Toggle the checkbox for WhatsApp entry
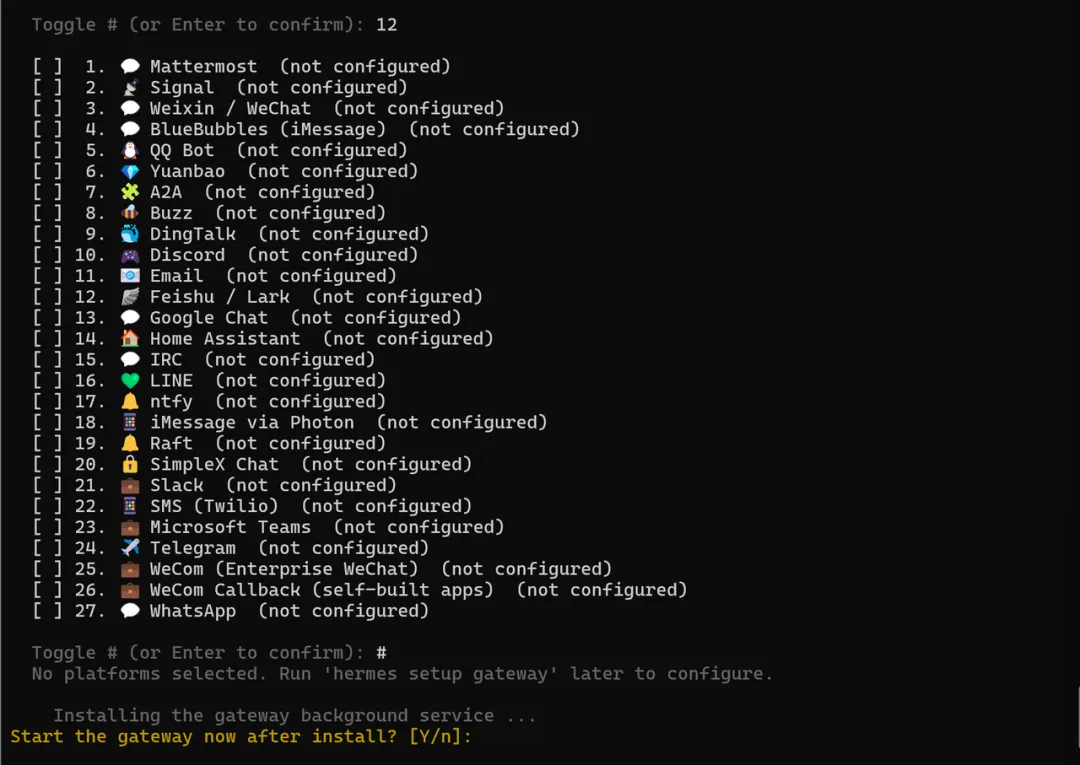The image size is (1080, 765). 48,611
